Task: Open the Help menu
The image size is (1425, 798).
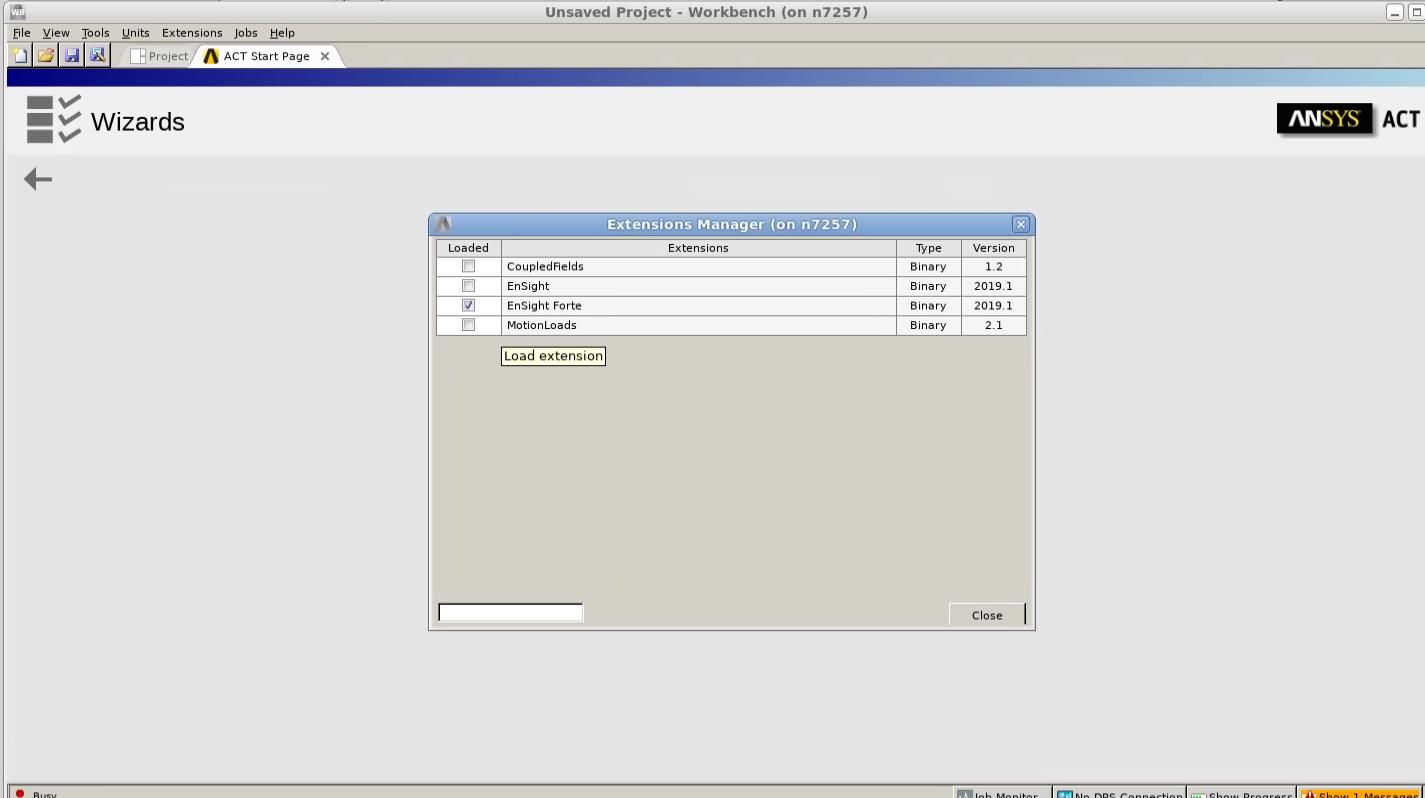Action: (x=282, y=33)
